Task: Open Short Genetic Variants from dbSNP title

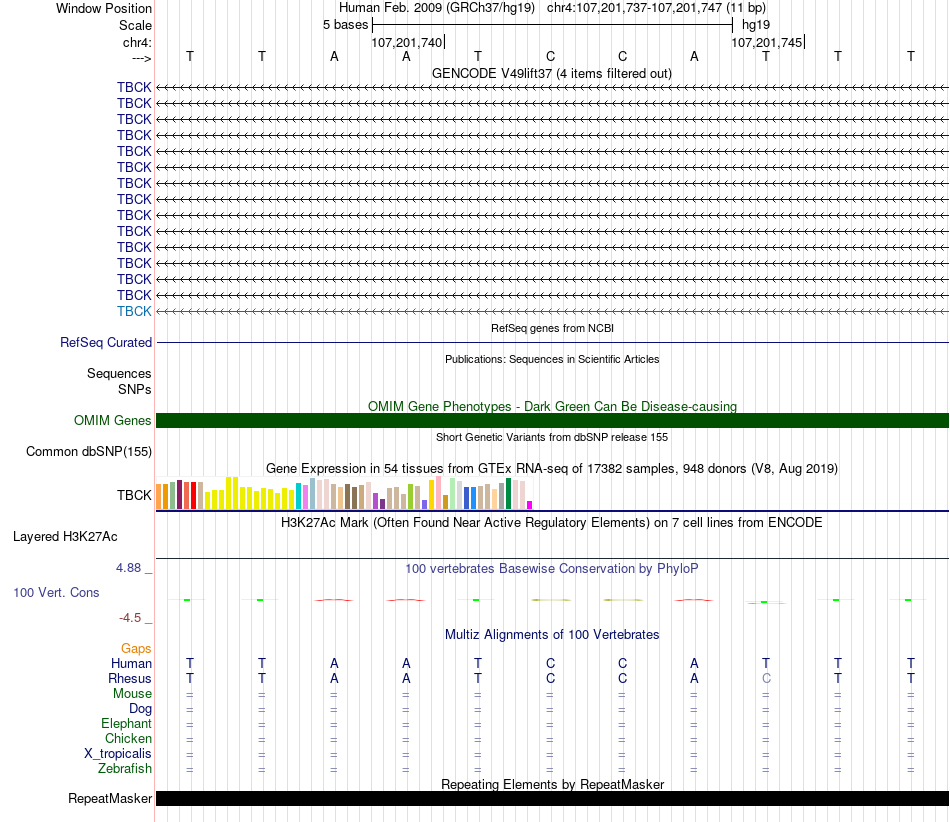Action: click(x=552, y=437)
